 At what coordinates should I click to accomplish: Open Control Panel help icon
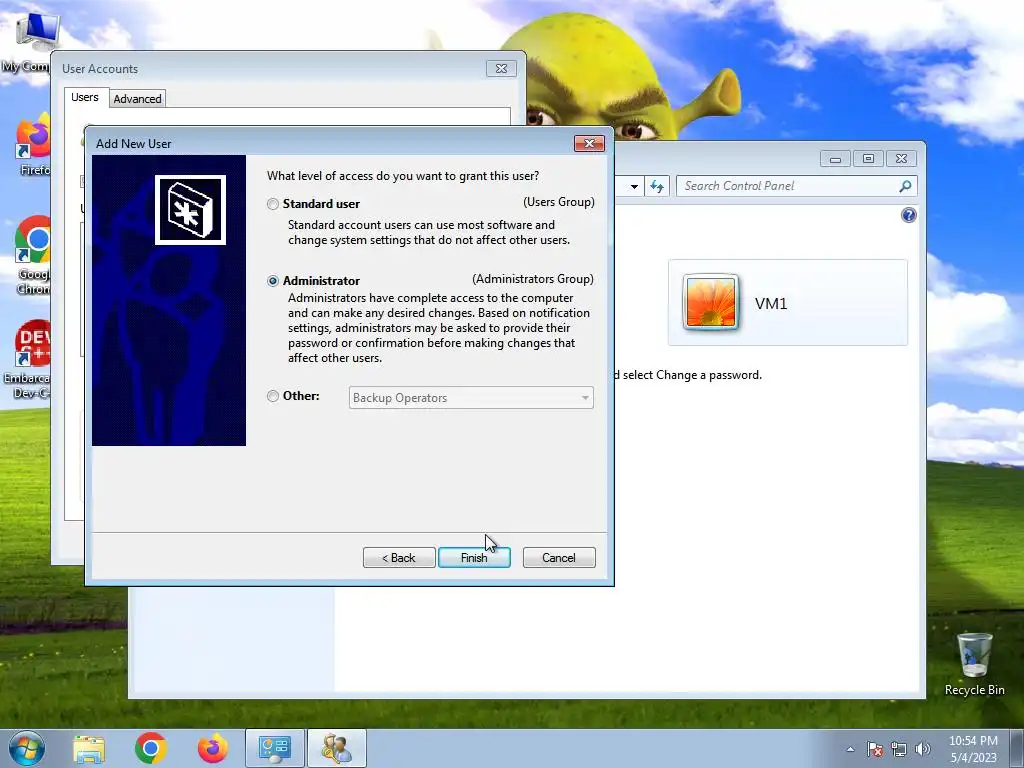tap(908, 215)
